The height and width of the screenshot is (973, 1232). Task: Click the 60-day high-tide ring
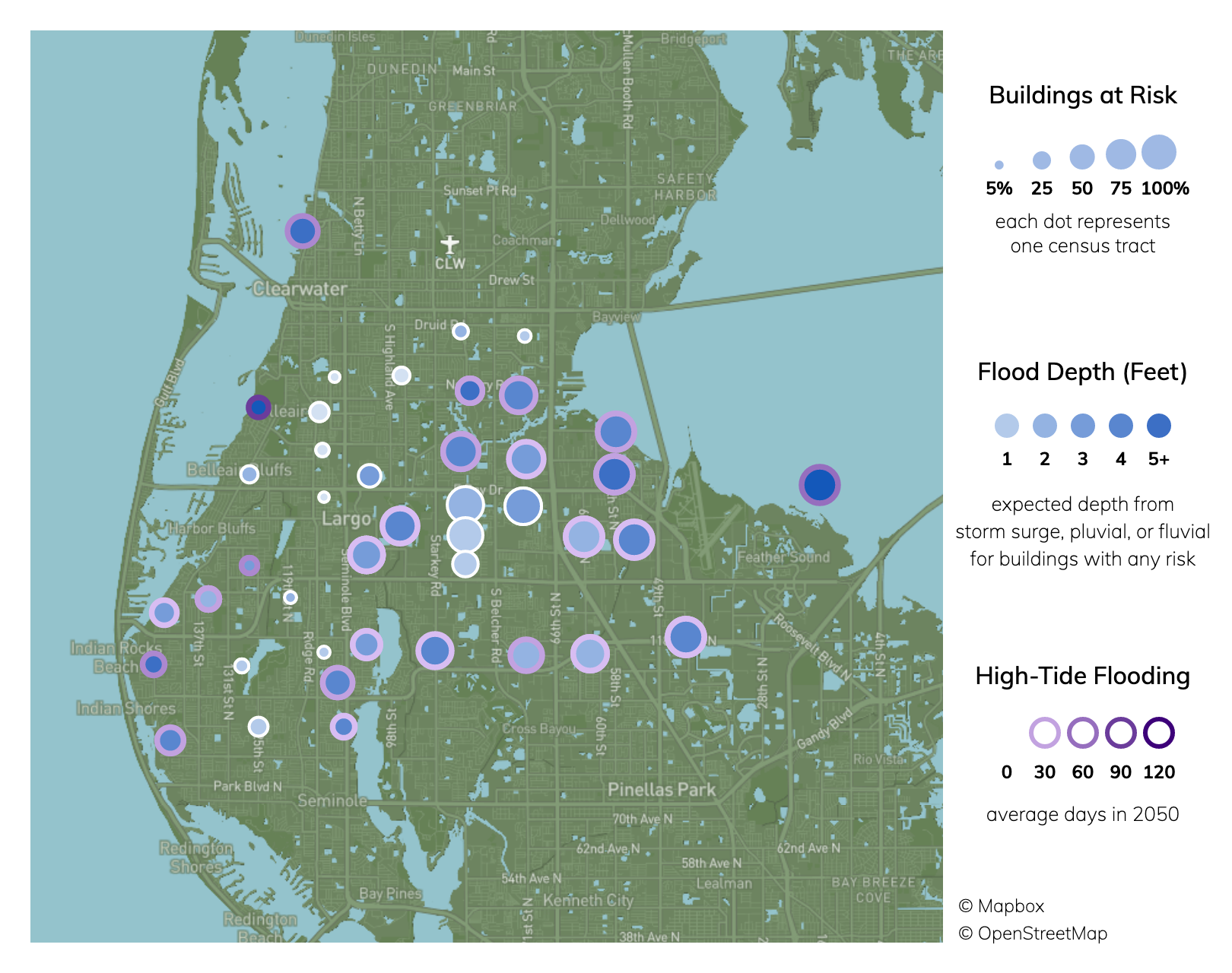[1083, 734]
